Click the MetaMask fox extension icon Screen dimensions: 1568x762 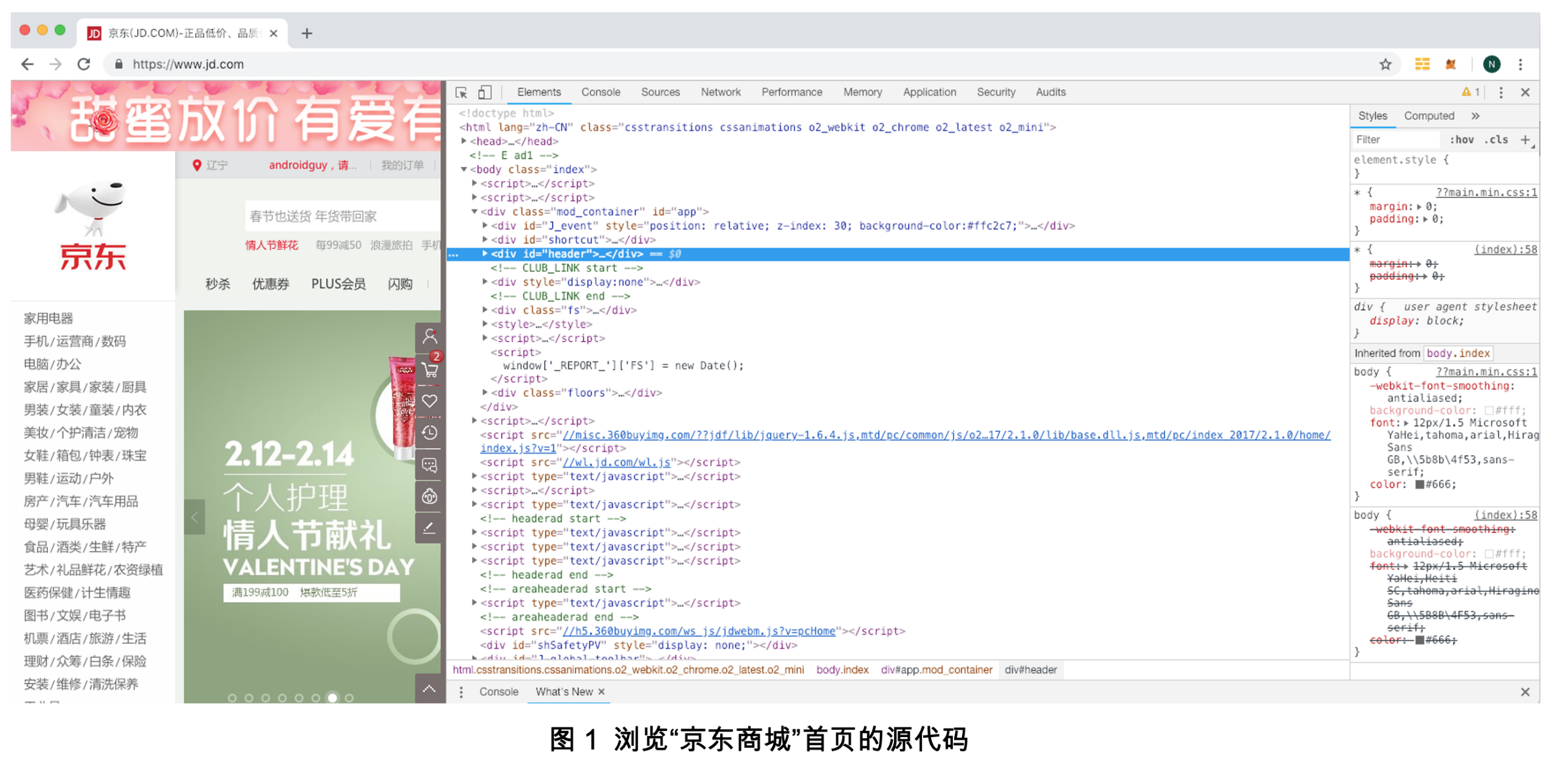[1451, 64]
